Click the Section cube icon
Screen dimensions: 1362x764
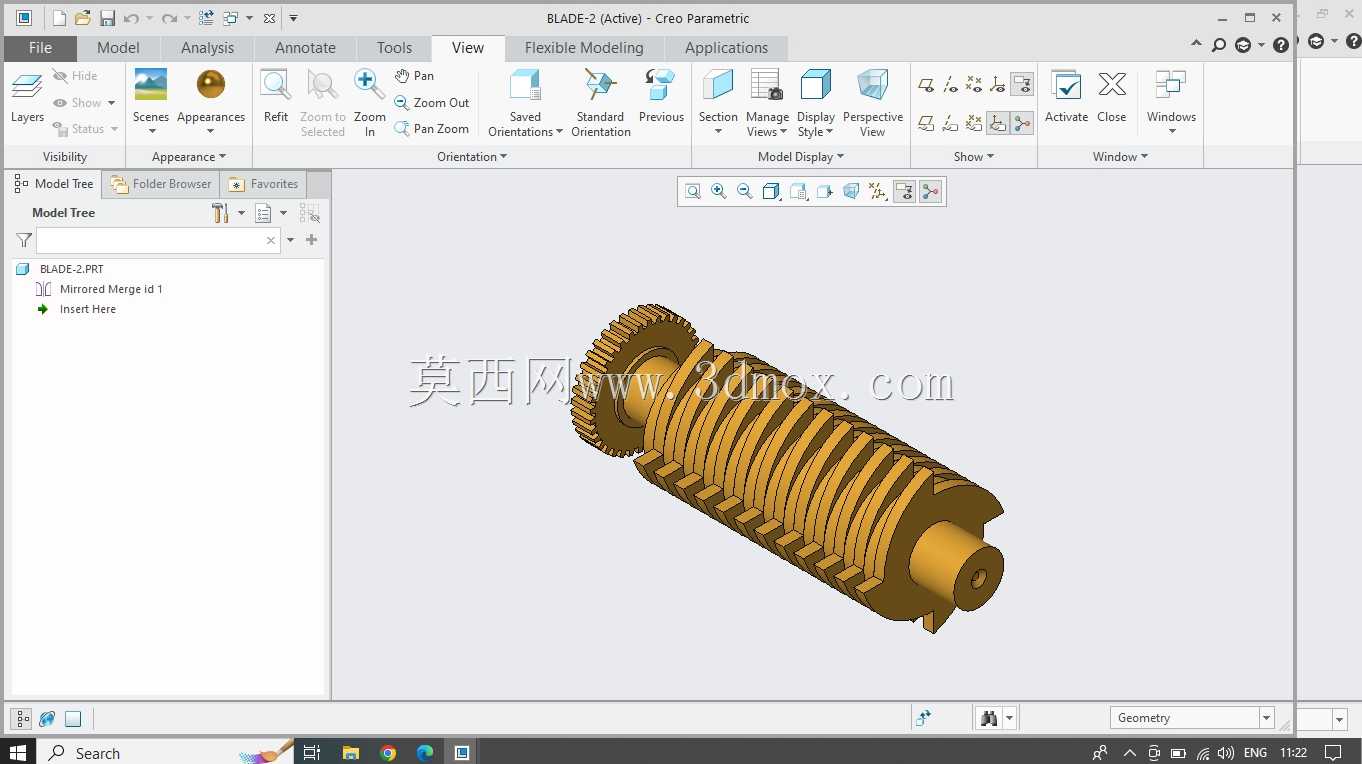[718, 85]
